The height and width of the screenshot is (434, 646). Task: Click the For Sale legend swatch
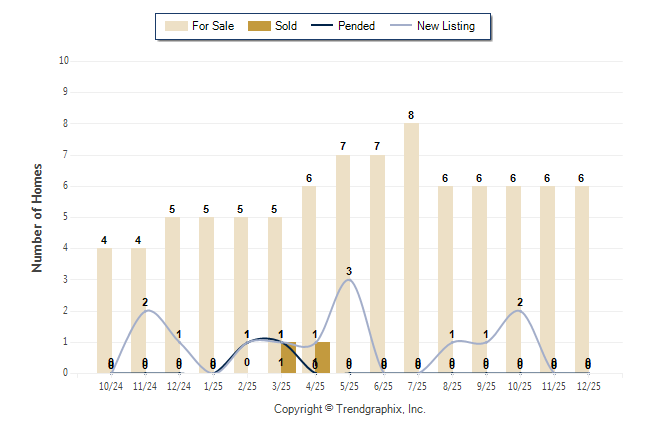(175, 26)
